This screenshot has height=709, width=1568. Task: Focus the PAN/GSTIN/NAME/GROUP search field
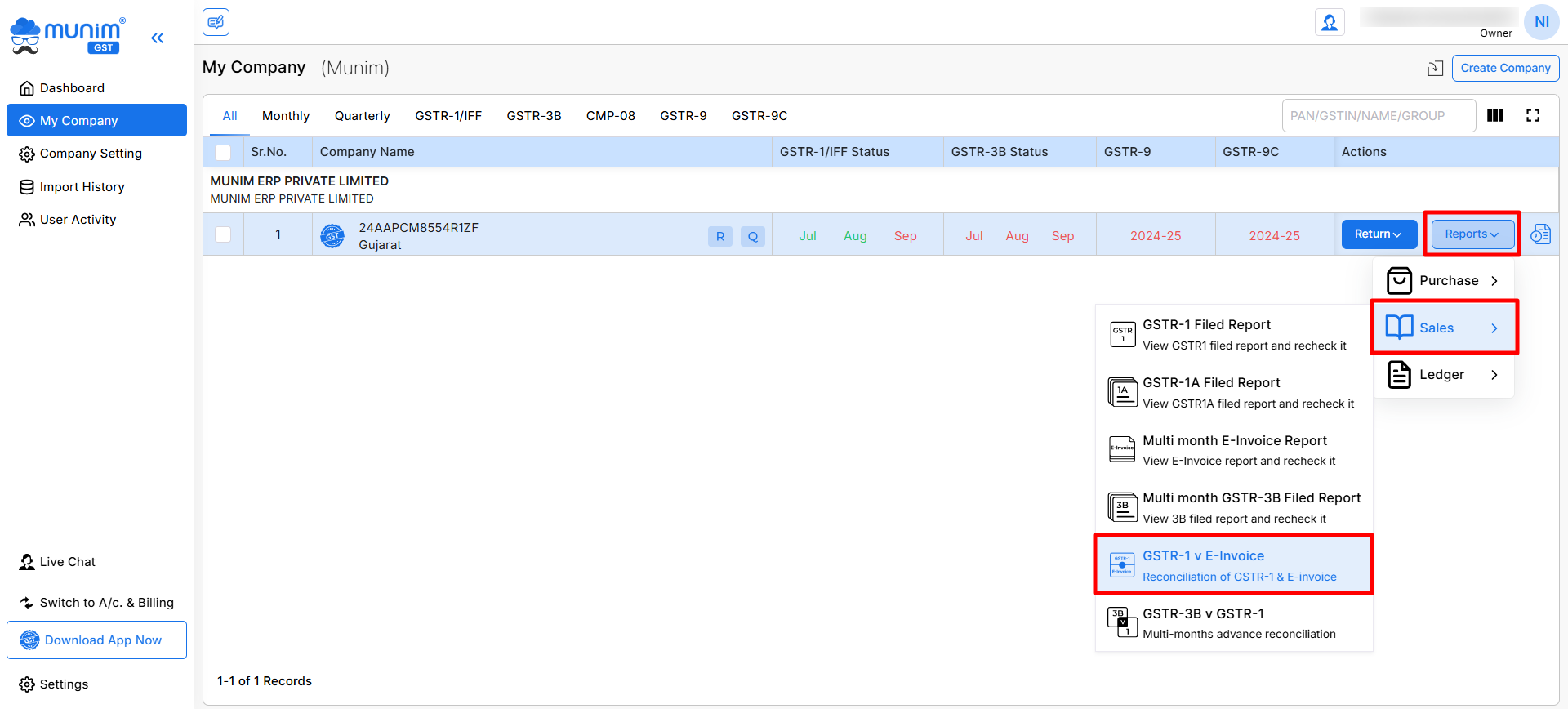click(1379, 115)
